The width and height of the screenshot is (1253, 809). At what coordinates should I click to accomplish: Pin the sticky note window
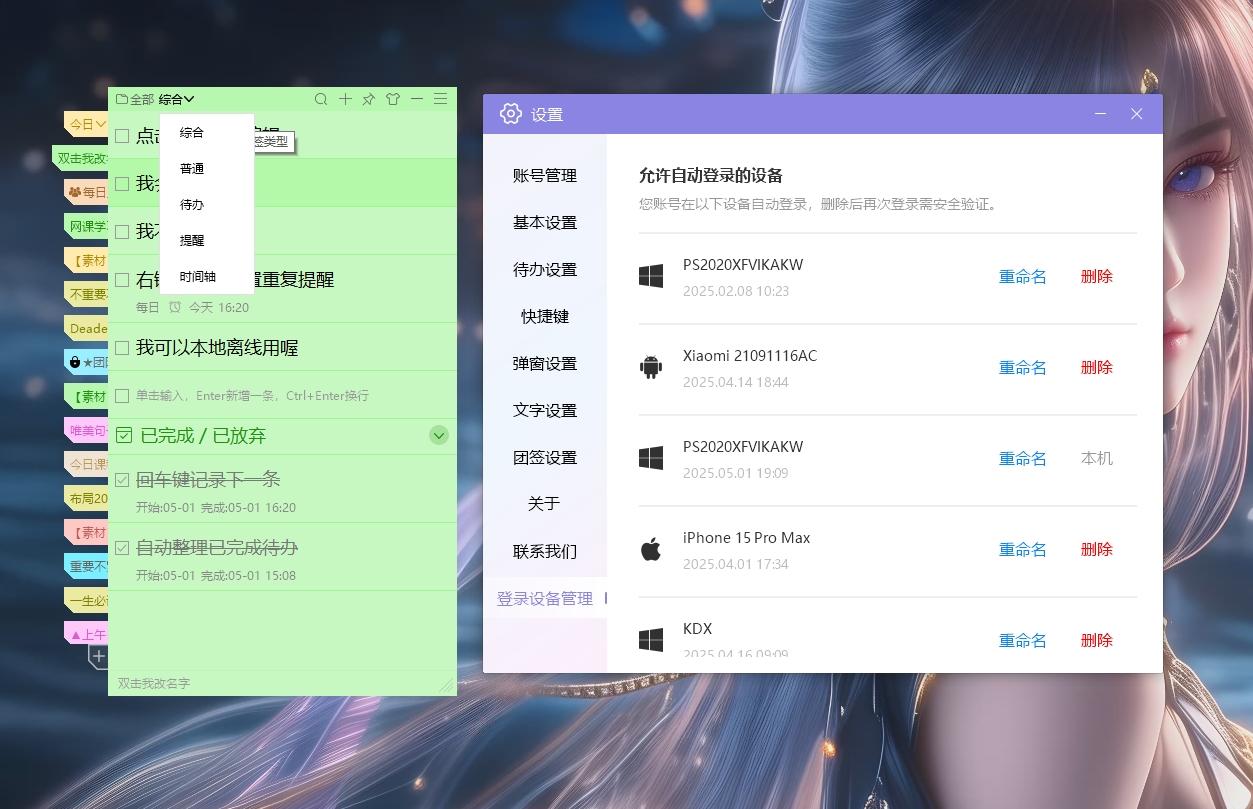(x=368, y=99)
